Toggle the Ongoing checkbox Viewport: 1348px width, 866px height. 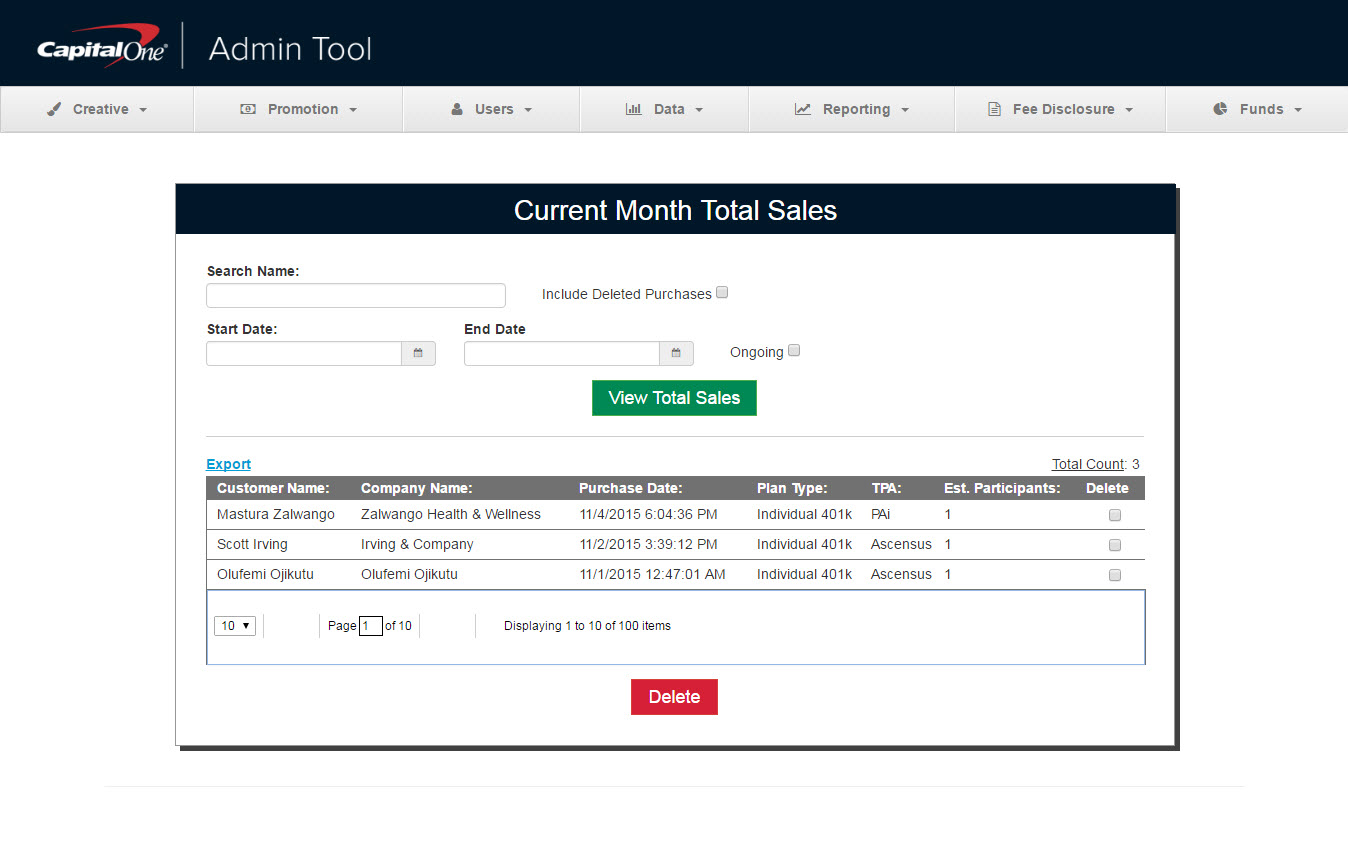click(794, 351)
